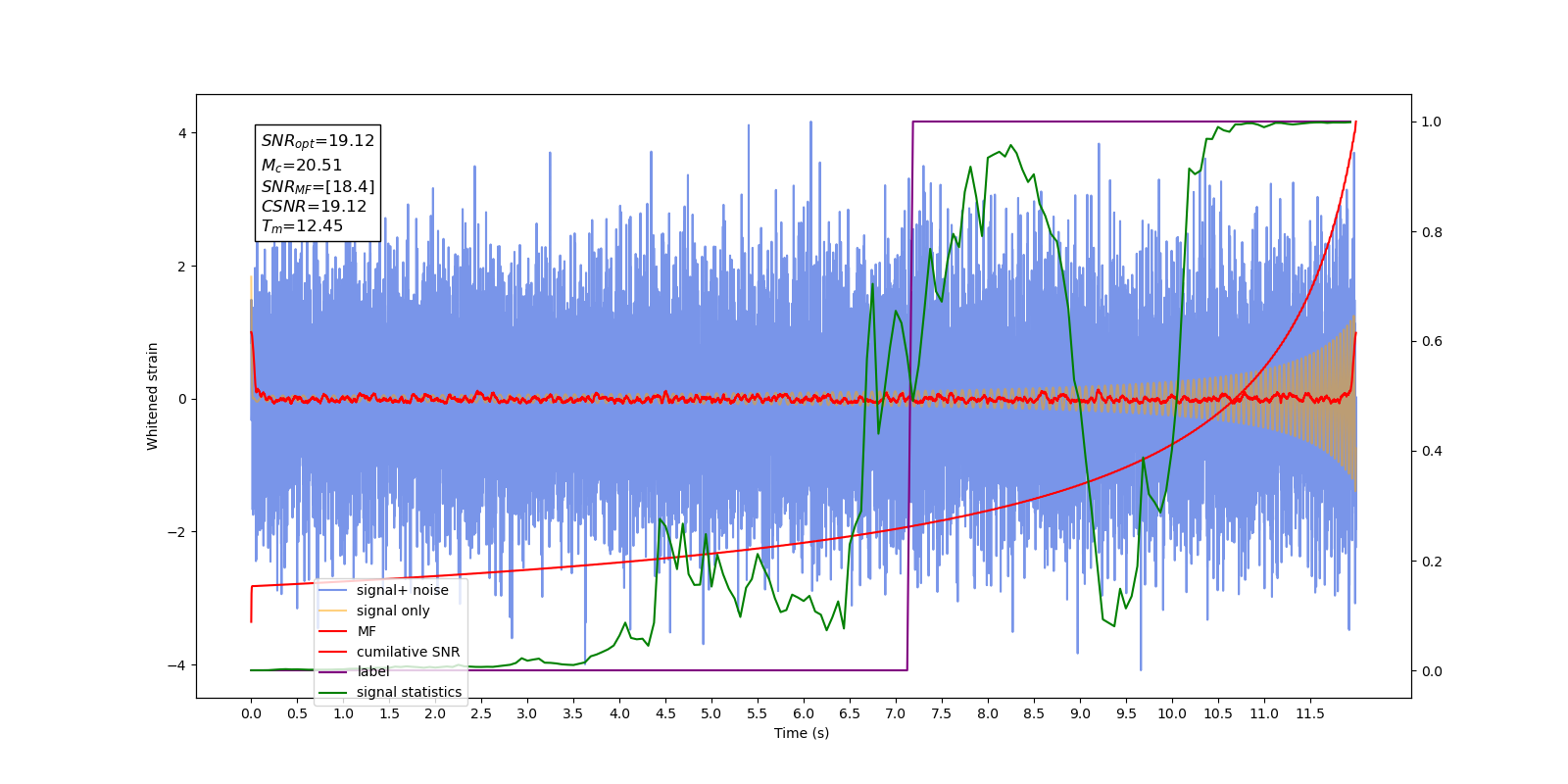Click x-axis tick label 6.5

(x=850, y=713)
